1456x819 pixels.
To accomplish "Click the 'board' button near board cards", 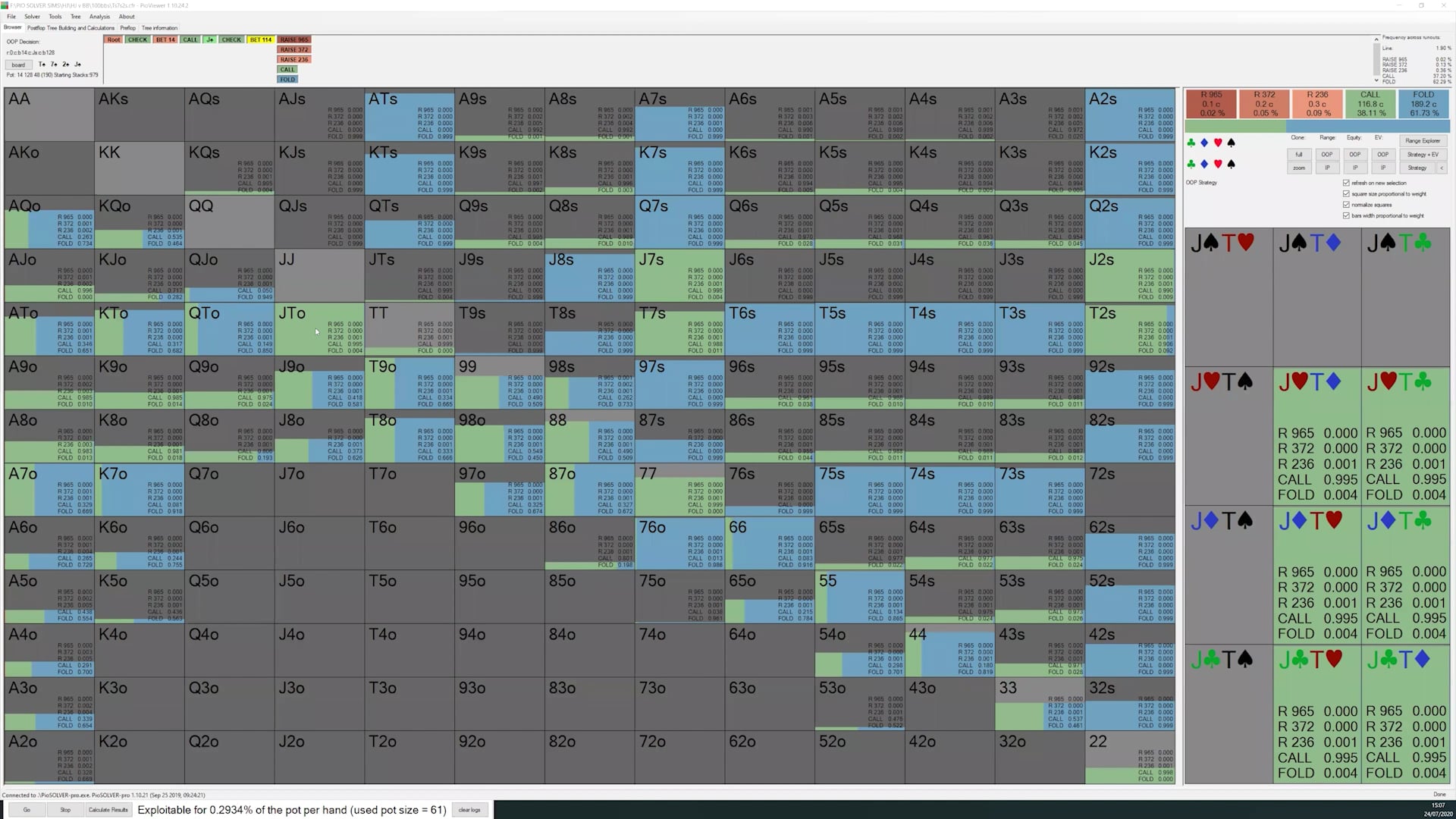I will pos(18,64).
